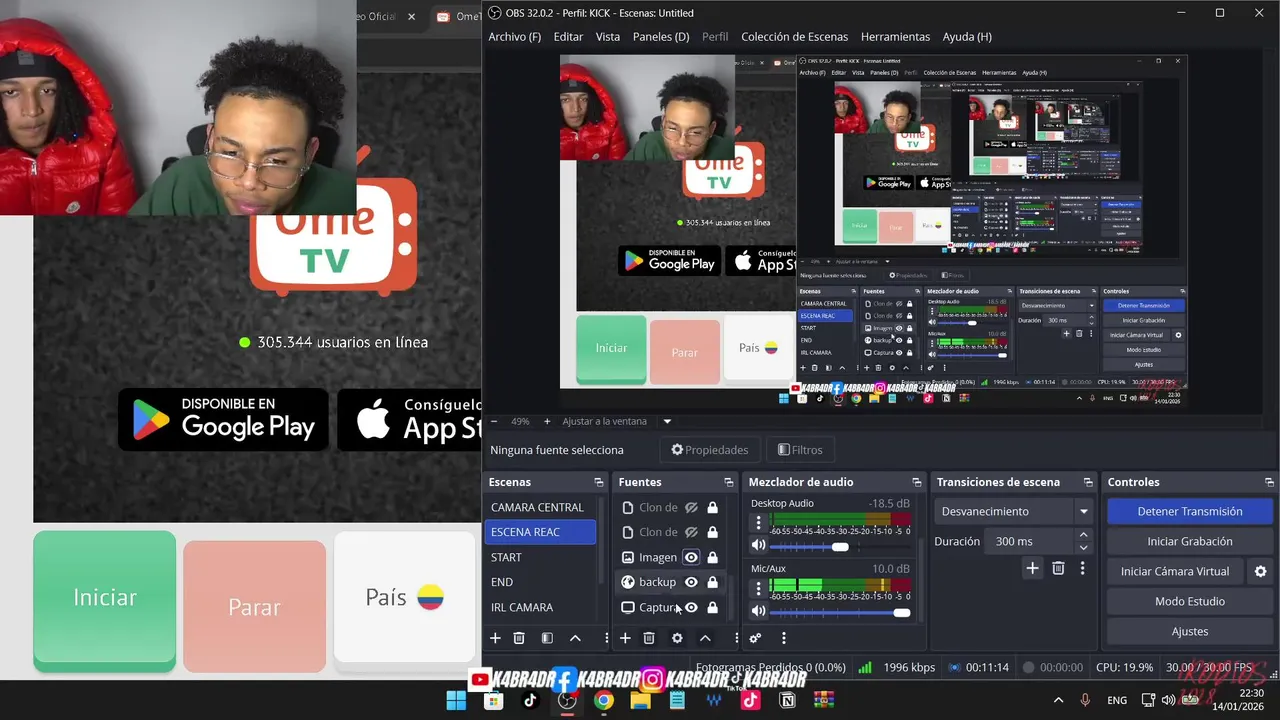Open scene filters icon in Escenas toolbar
This screenshot has width=1280, height=720.
point(547,638)
